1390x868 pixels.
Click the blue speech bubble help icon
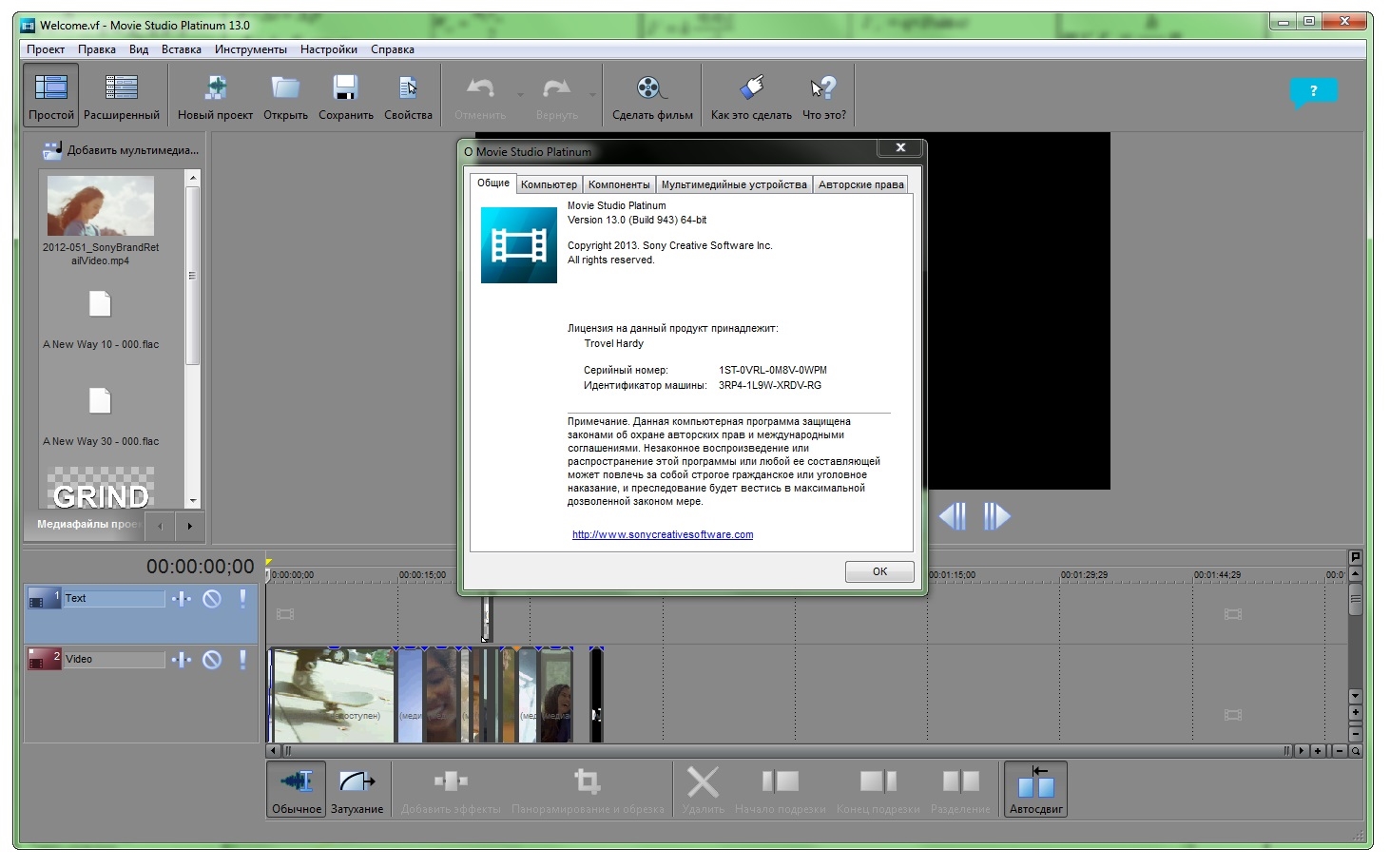1314,92
